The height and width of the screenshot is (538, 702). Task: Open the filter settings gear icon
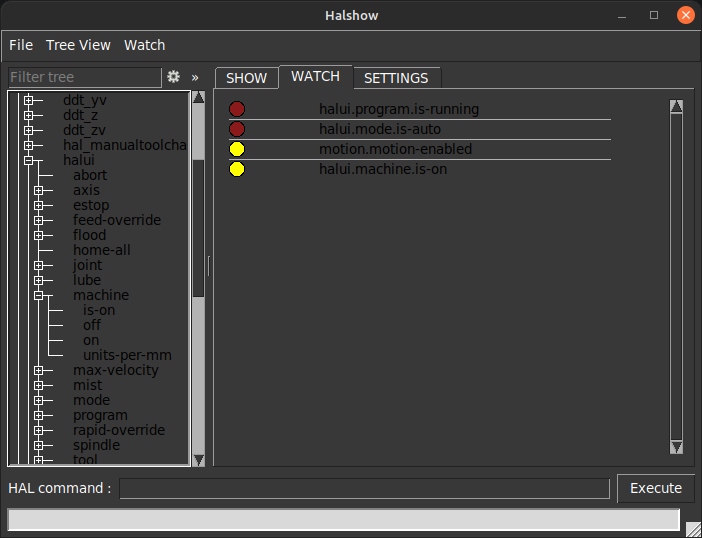point(173,77)
